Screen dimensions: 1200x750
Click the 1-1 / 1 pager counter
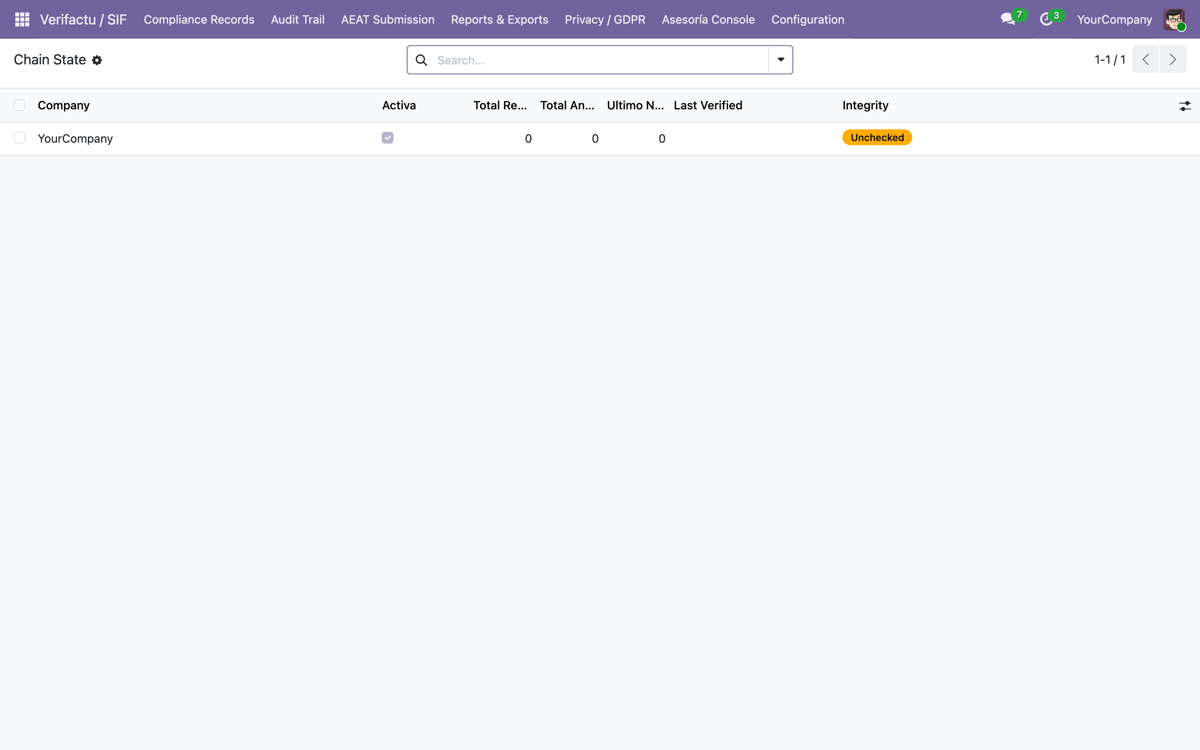click(1110, 60)
